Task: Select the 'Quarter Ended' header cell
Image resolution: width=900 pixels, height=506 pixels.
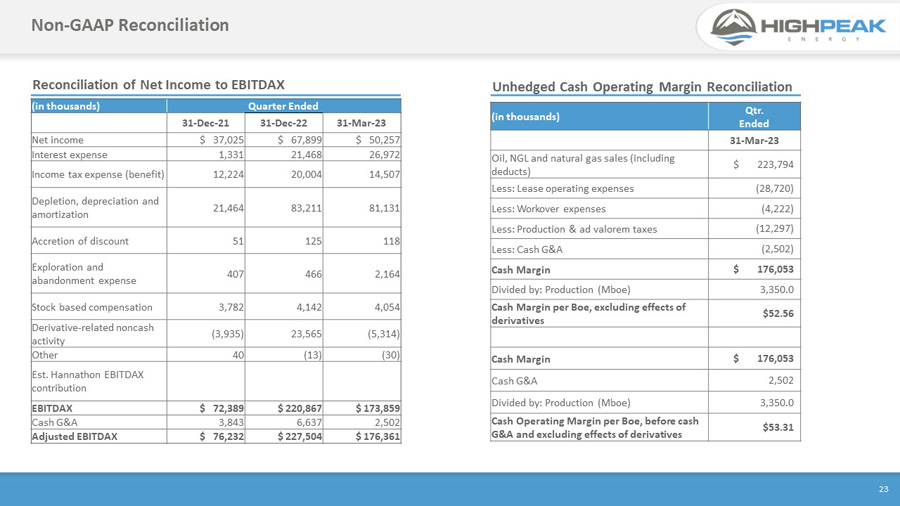Action: 283,106
